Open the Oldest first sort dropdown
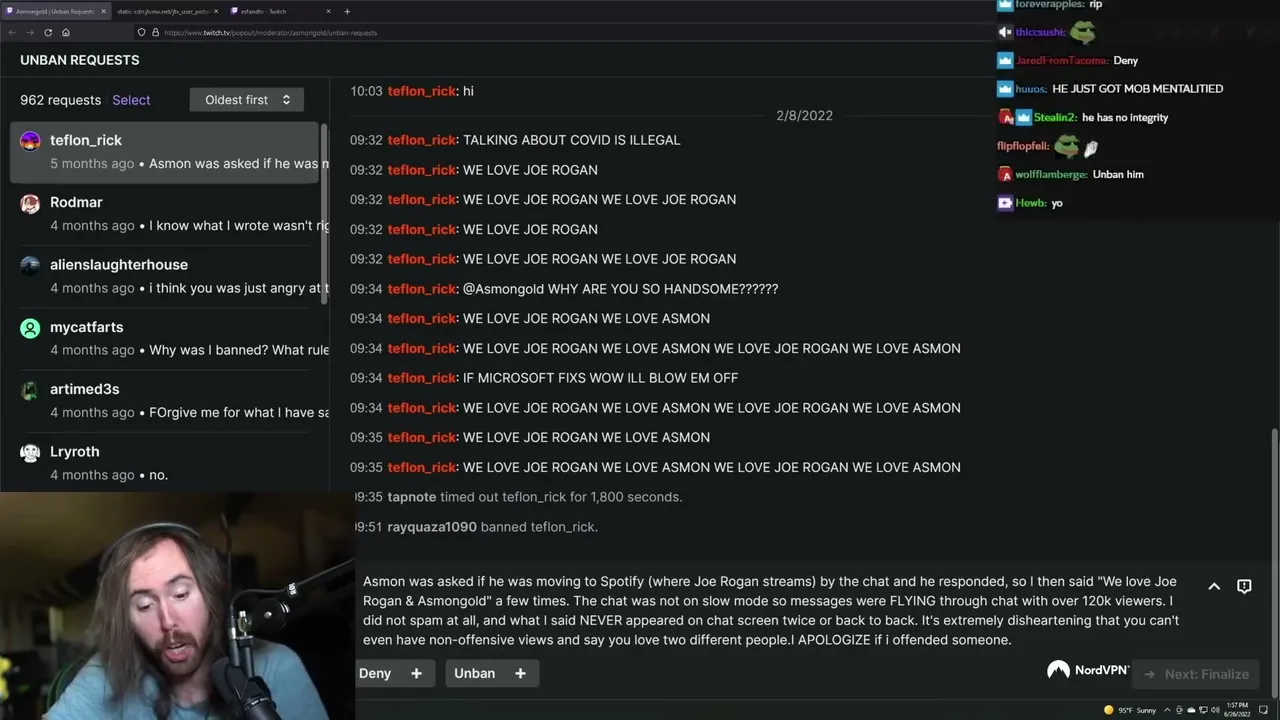1280x720 pixels. 247,100
